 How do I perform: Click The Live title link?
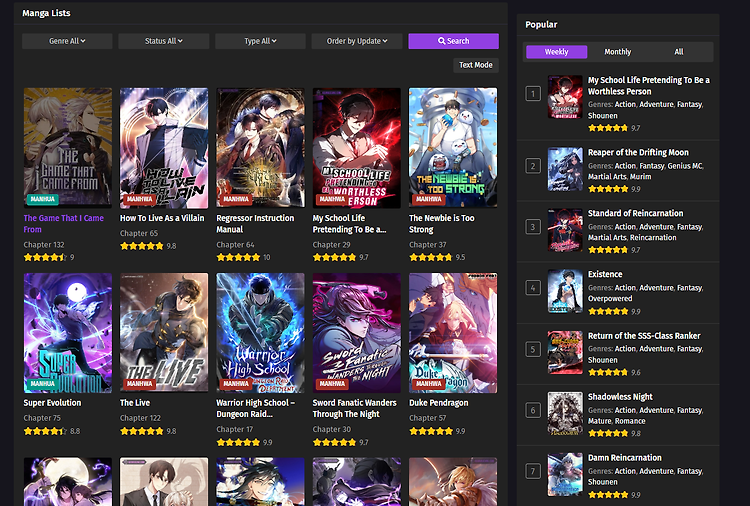pos(135,403)
